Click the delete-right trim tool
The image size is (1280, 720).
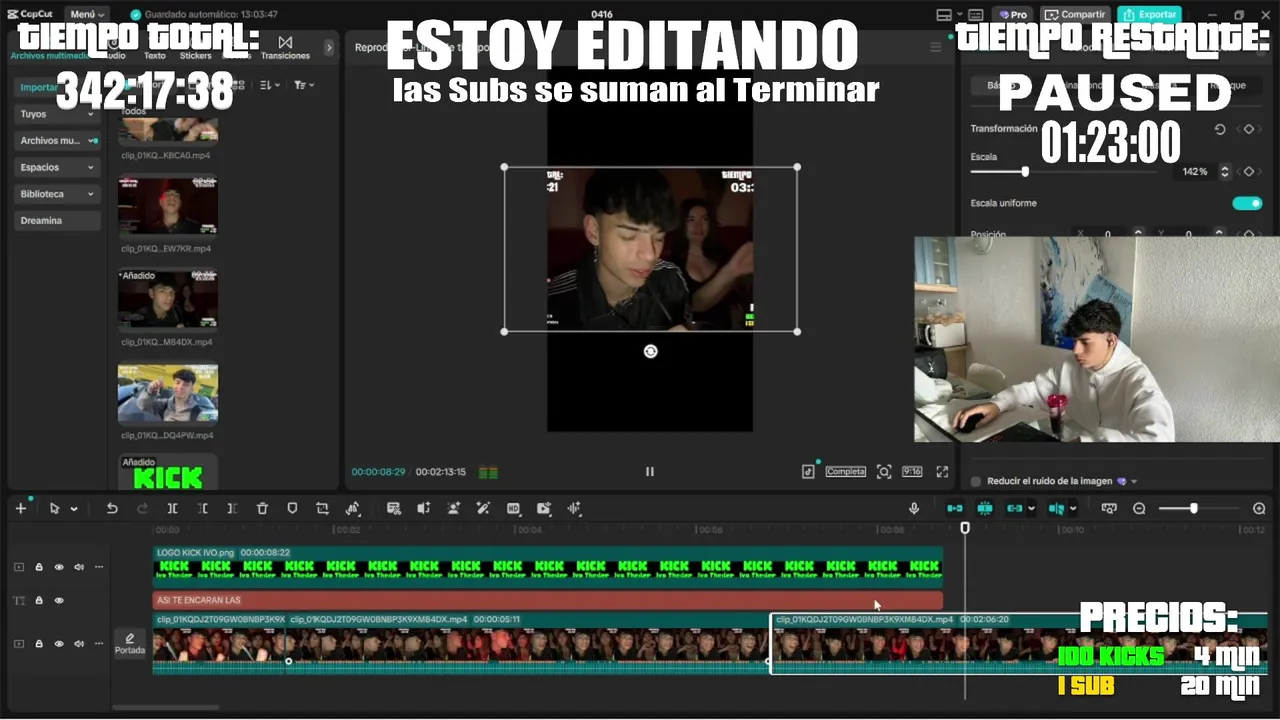[x=232, y=508]
